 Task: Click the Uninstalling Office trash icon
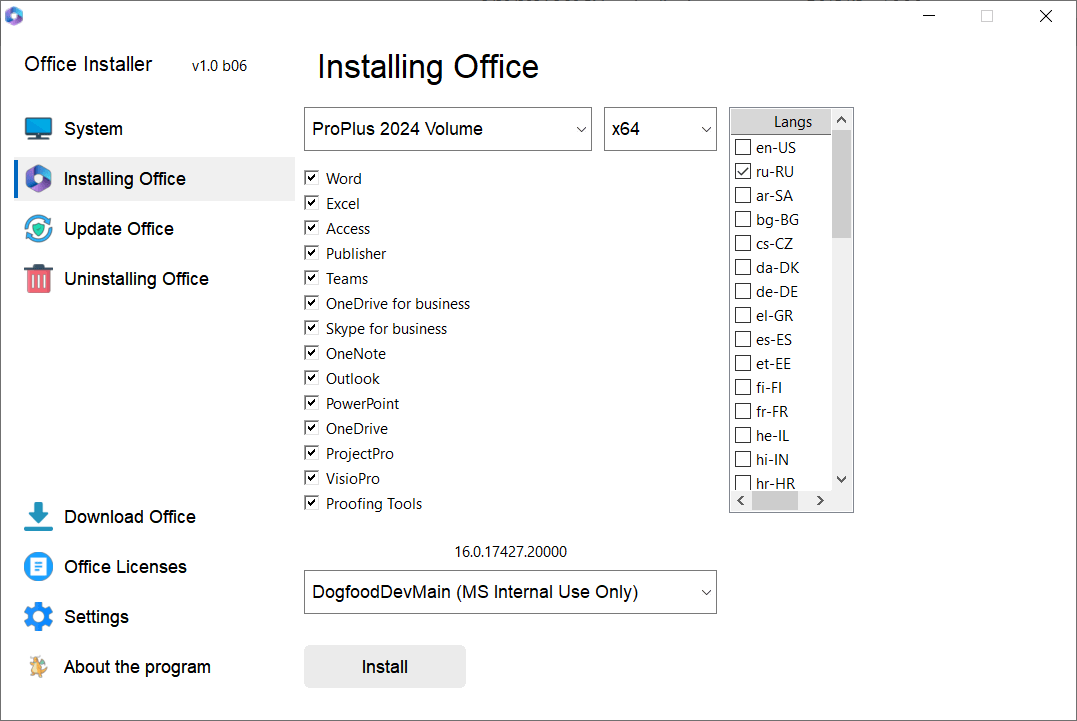click(x=38, y=279)
